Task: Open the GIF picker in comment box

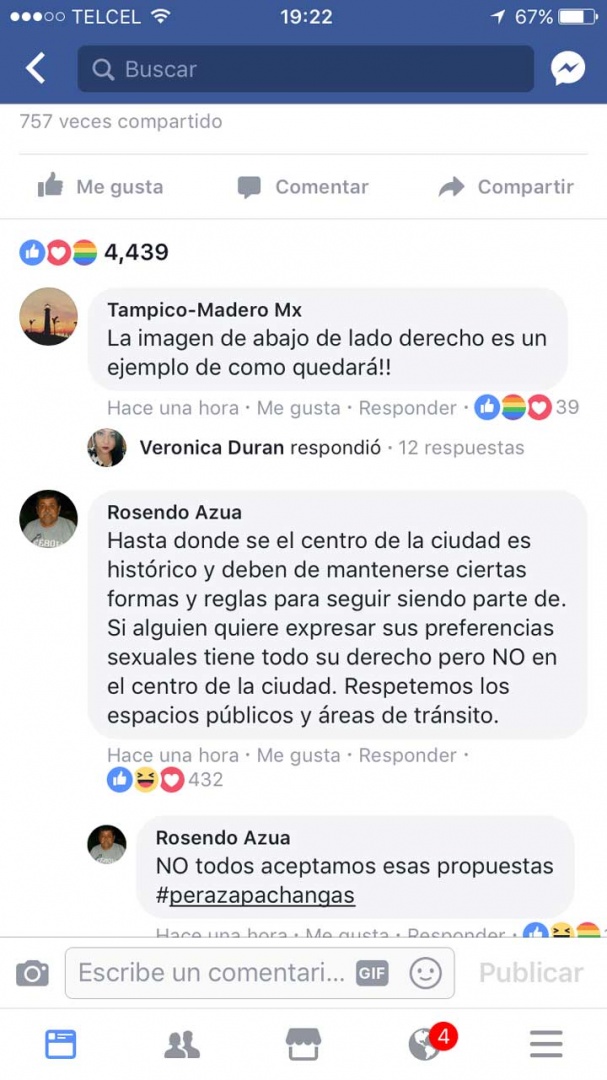Action: tap(372, 973)
